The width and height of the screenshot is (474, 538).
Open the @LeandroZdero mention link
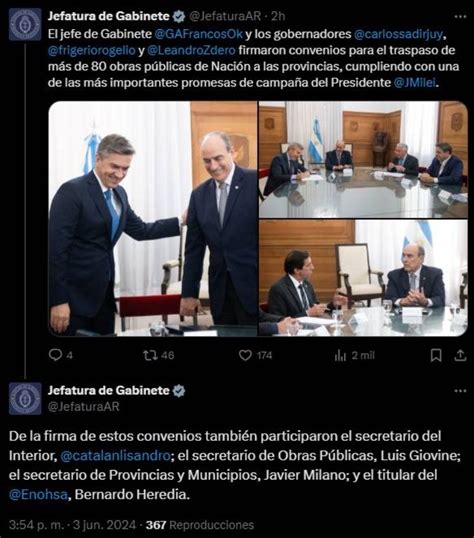192,50
